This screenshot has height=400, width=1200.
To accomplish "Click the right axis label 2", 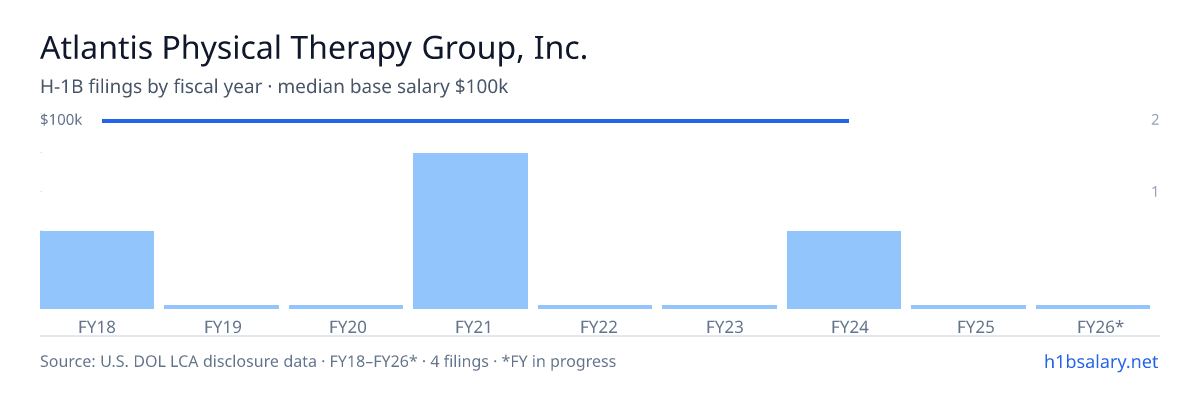I will click(x=1155, y=120).
